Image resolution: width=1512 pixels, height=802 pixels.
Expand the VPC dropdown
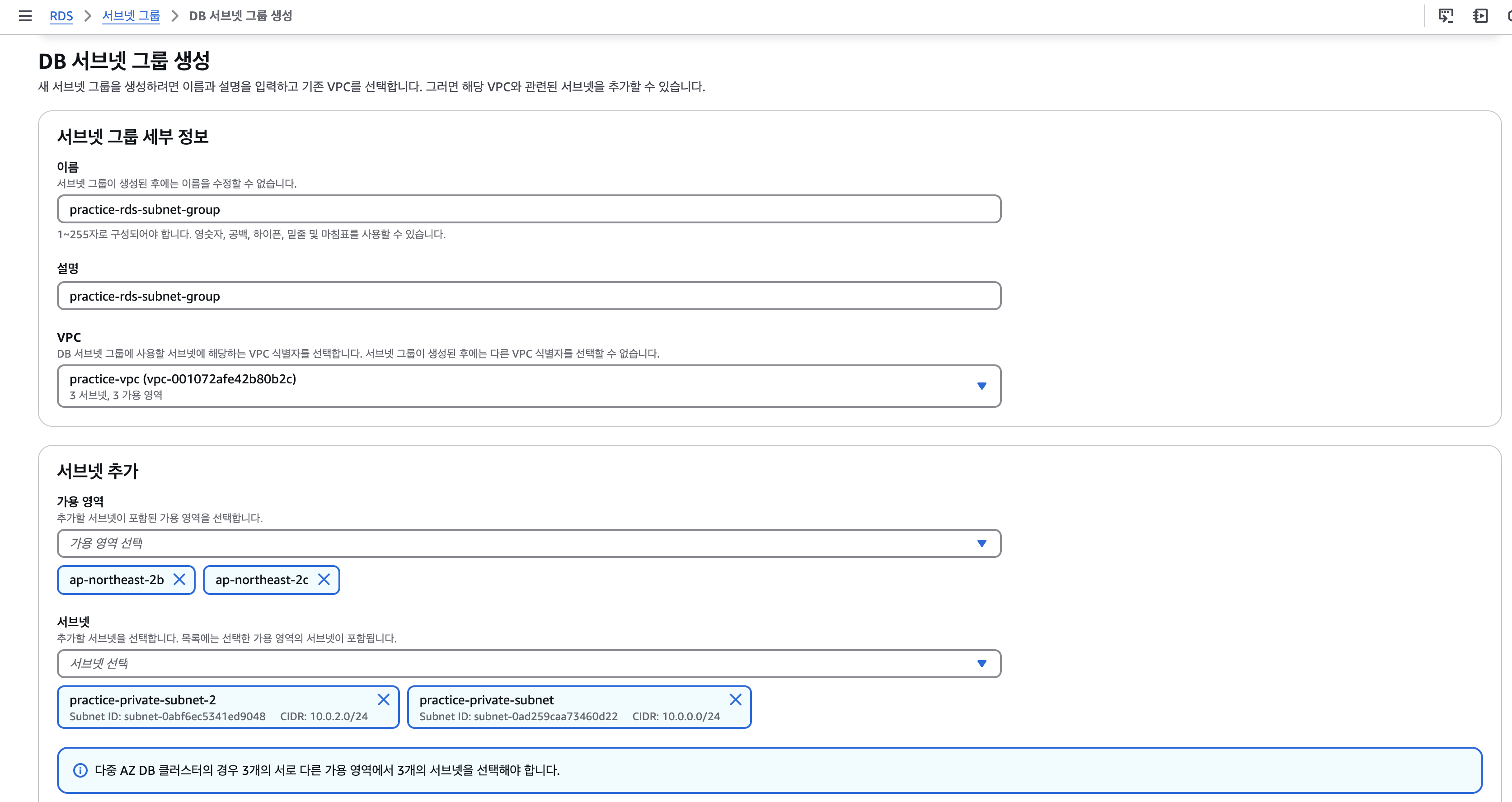pos(981,386)
